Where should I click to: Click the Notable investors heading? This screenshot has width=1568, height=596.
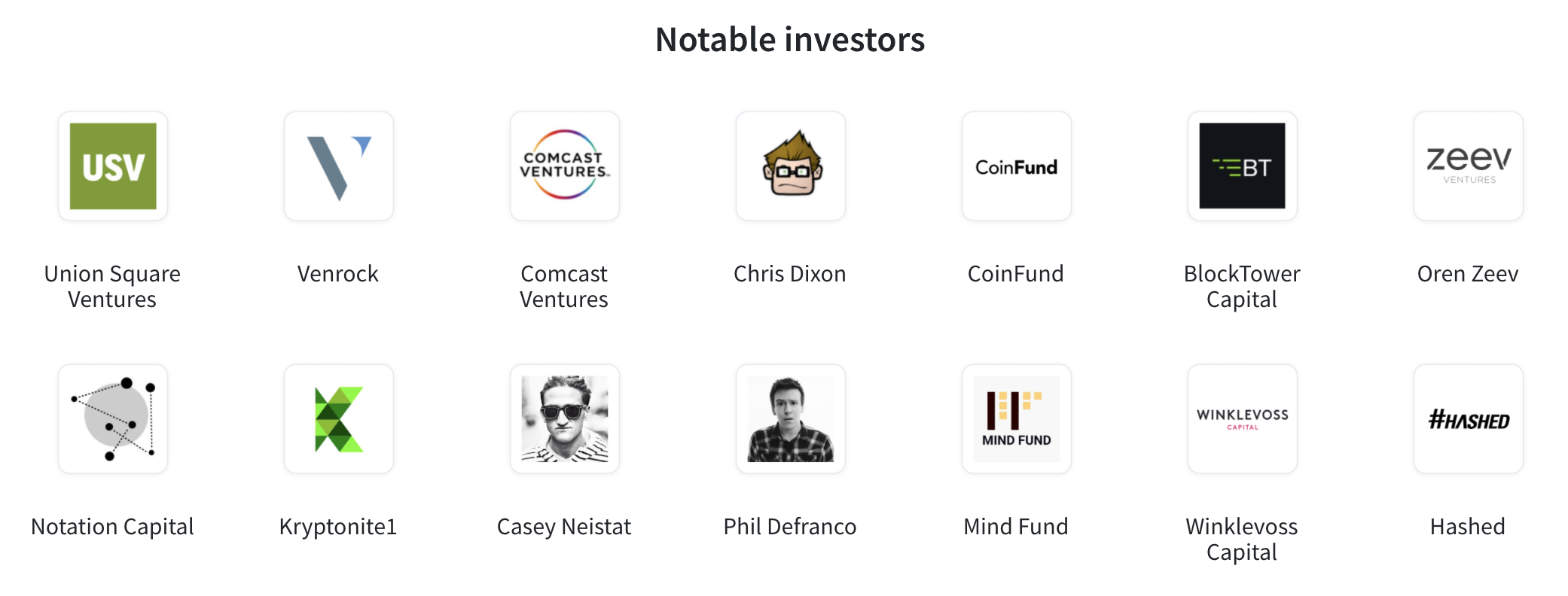tap(790, 40)
